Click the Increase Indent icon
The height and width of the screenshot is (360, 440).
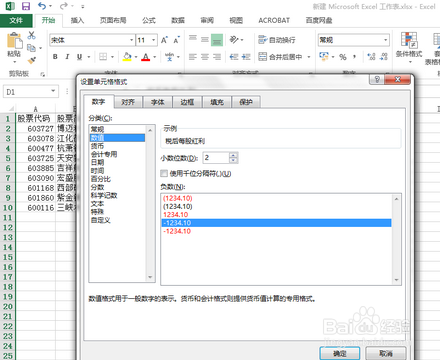(246, 57)
